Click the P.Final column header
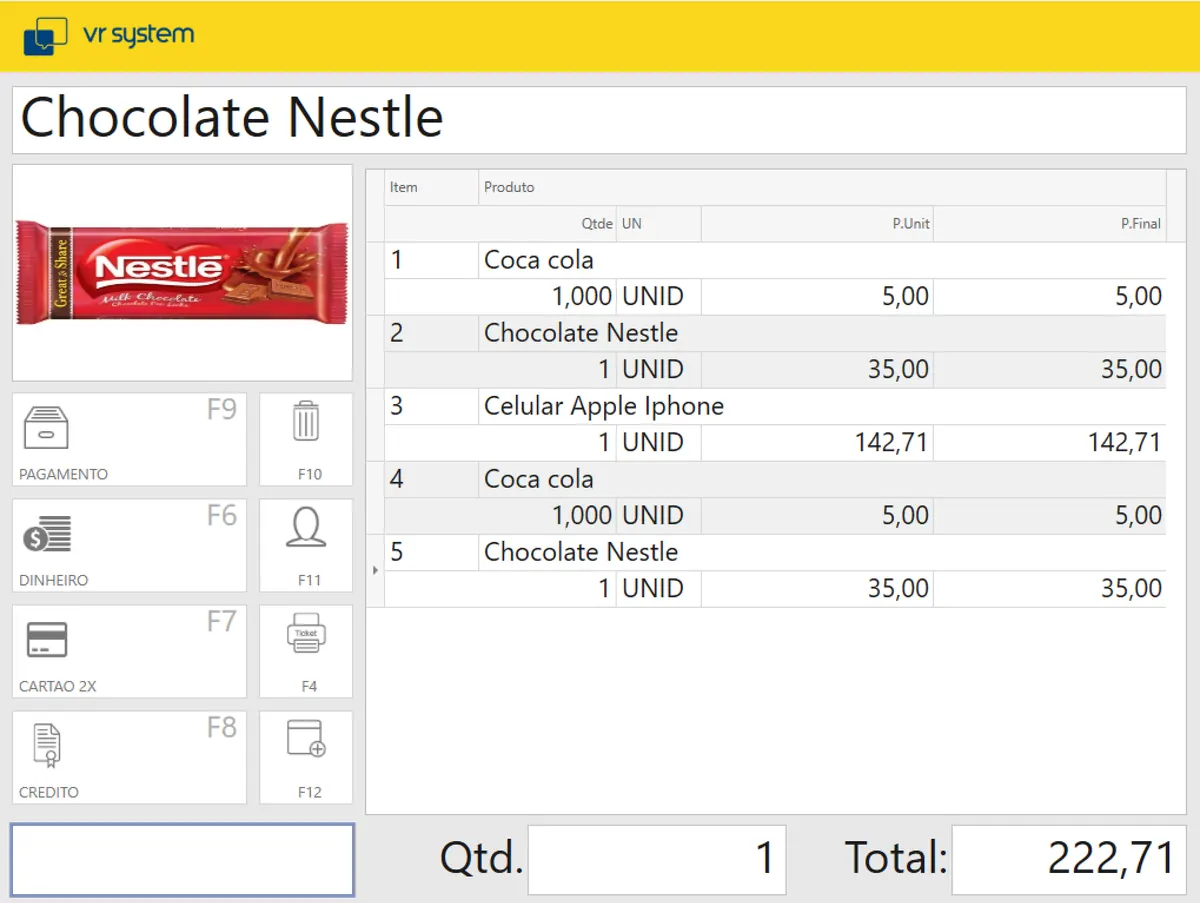 click(x=1049, y=224)
